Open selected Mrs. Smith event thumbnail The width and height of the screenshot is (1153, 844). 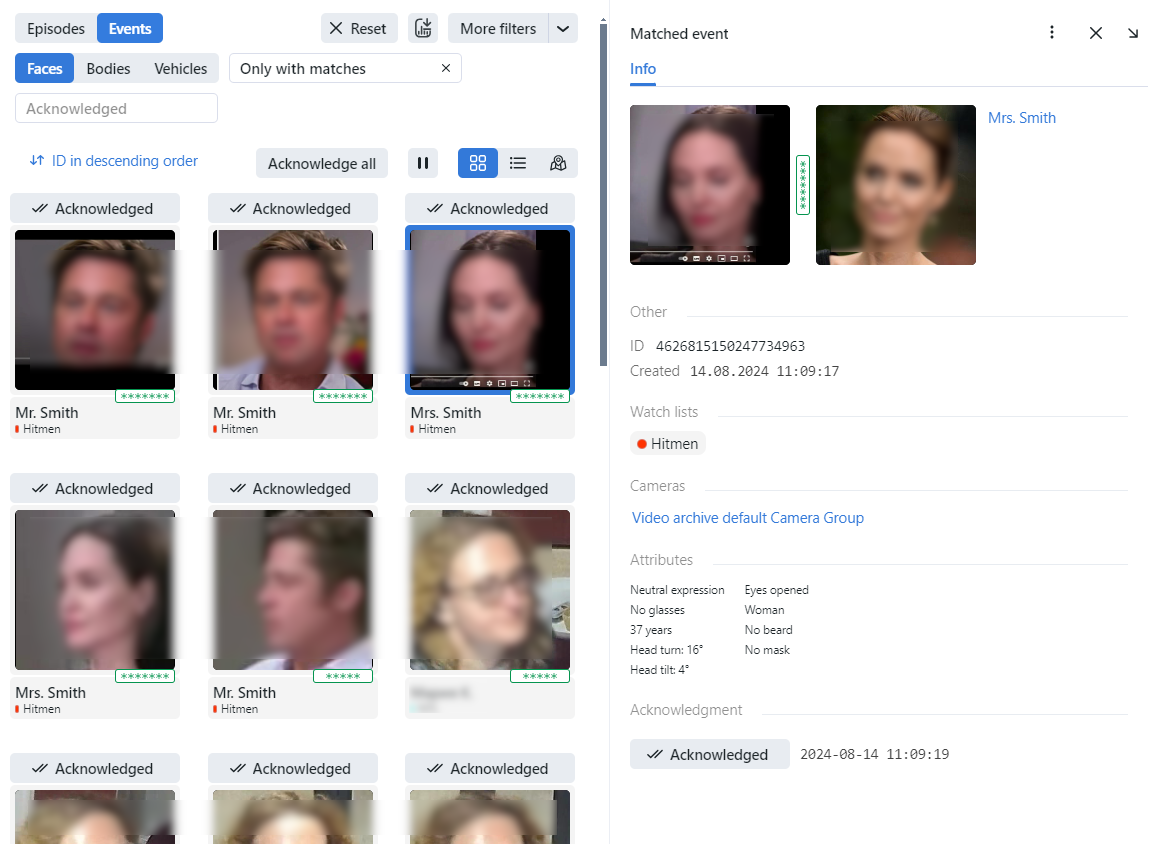coord(490,310)
